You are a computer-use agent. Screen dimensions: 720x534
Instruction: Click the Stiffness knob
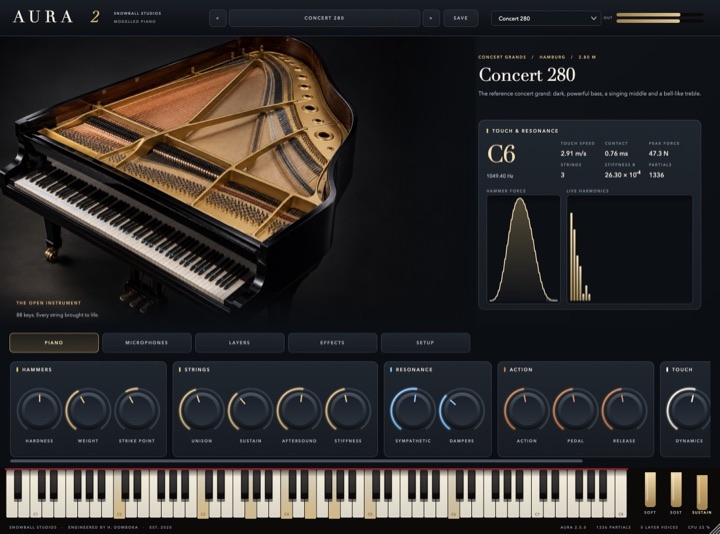[x=348, y=410]
